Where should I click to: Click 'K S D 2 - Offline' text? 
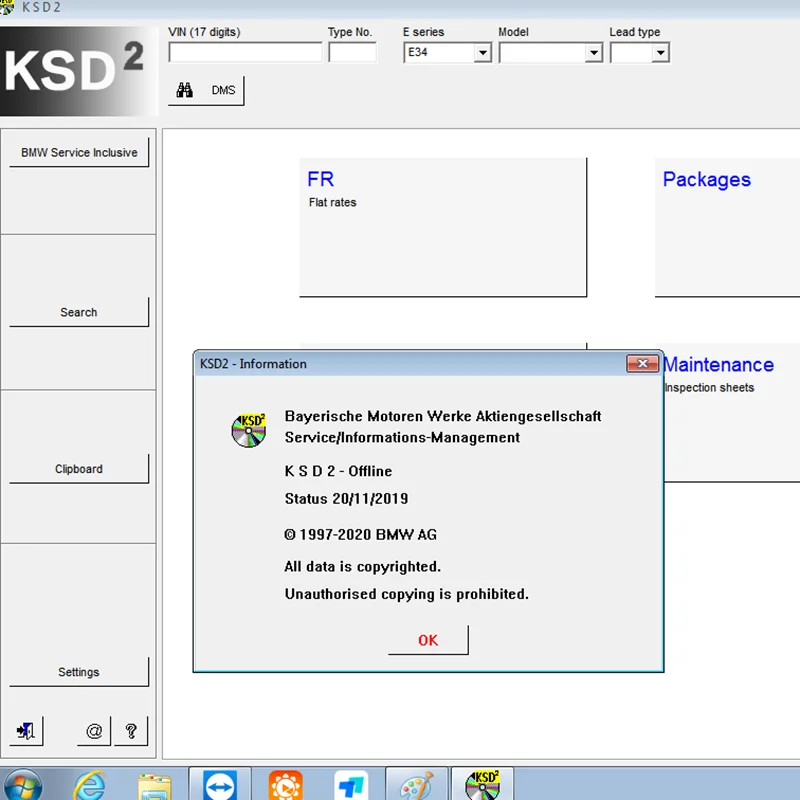click(x=338, y=471)
